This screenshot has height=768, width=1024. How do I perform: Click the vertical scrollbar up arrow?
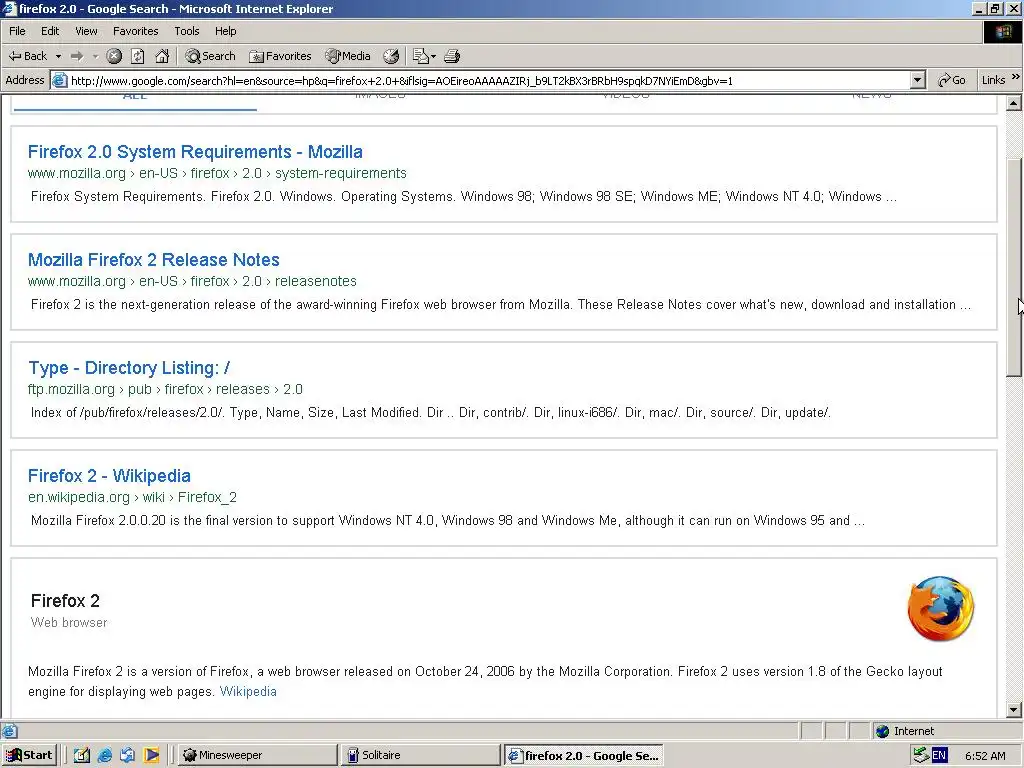click(1014, 103)
